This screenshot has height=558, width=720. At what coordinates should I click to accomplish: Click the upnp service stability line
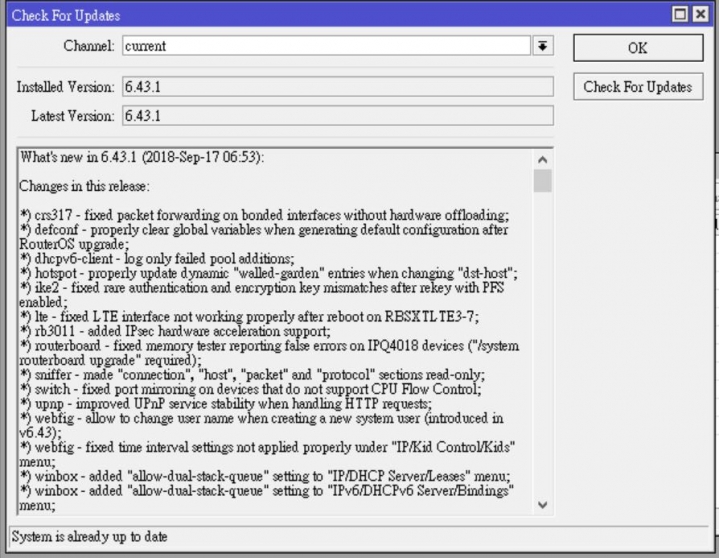tap(226, 404)
